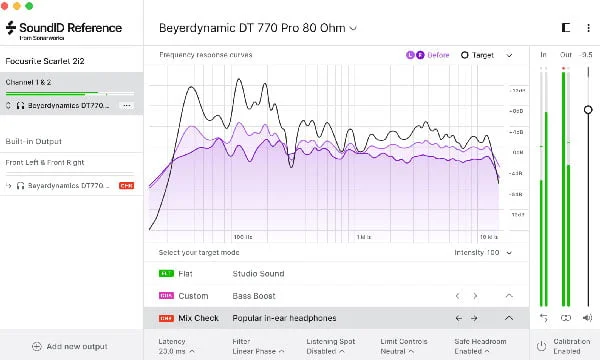Screen dimensions: 600x360
Task: Open the Intensity 100 dropdown
Action: 483,252
